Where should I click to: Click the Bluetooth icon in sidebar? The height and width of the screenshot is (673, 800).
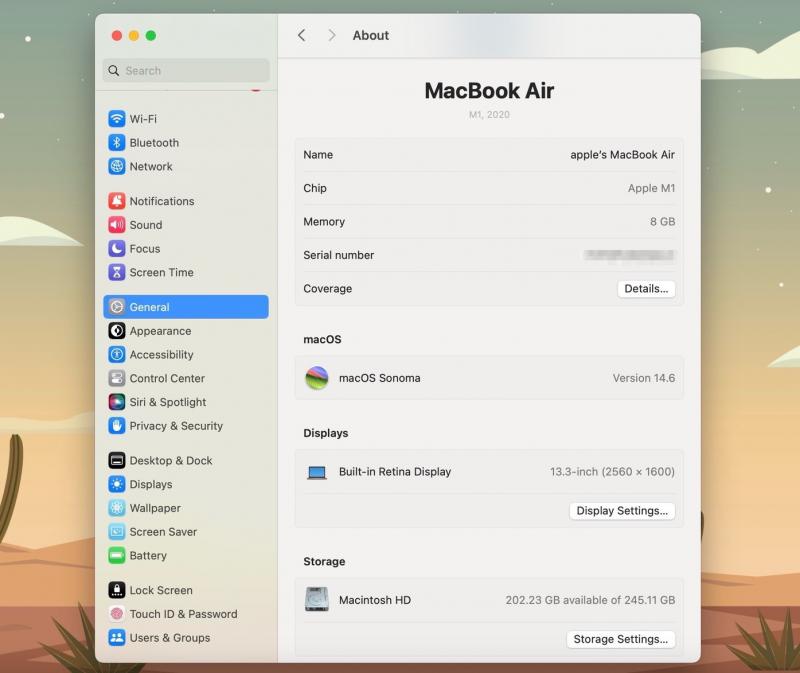(x=116, y=142)
